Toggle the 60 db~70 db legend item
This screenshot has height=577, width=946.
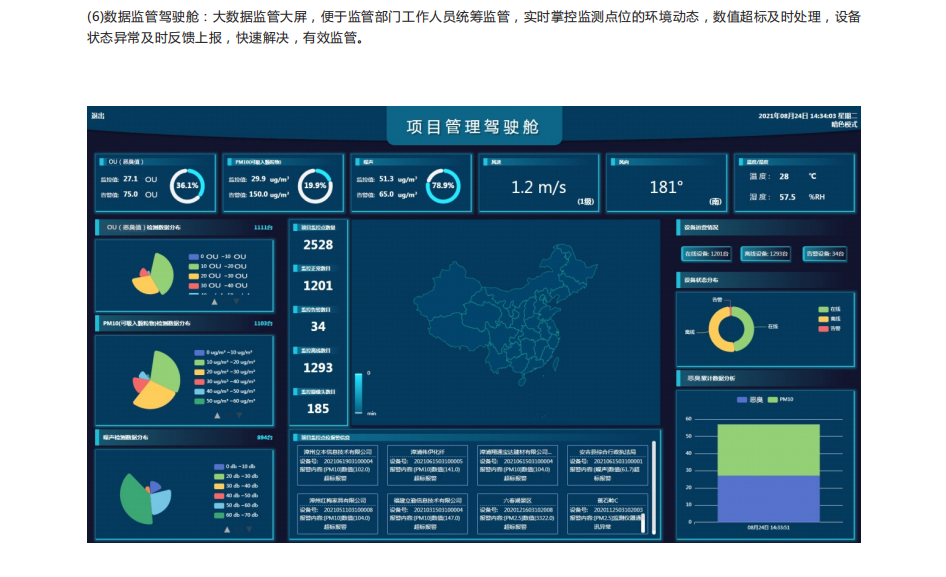(236, 515)
